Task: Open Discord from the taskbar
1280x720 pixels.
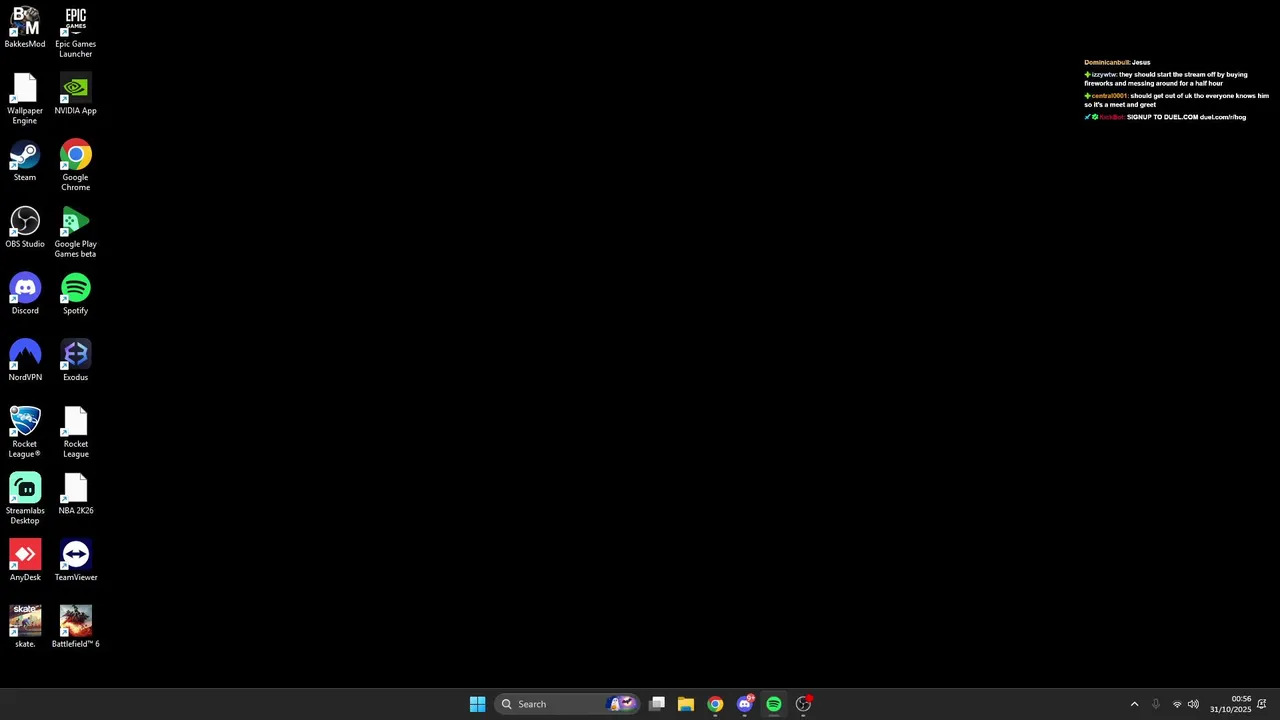Action: tap(745, 704)
